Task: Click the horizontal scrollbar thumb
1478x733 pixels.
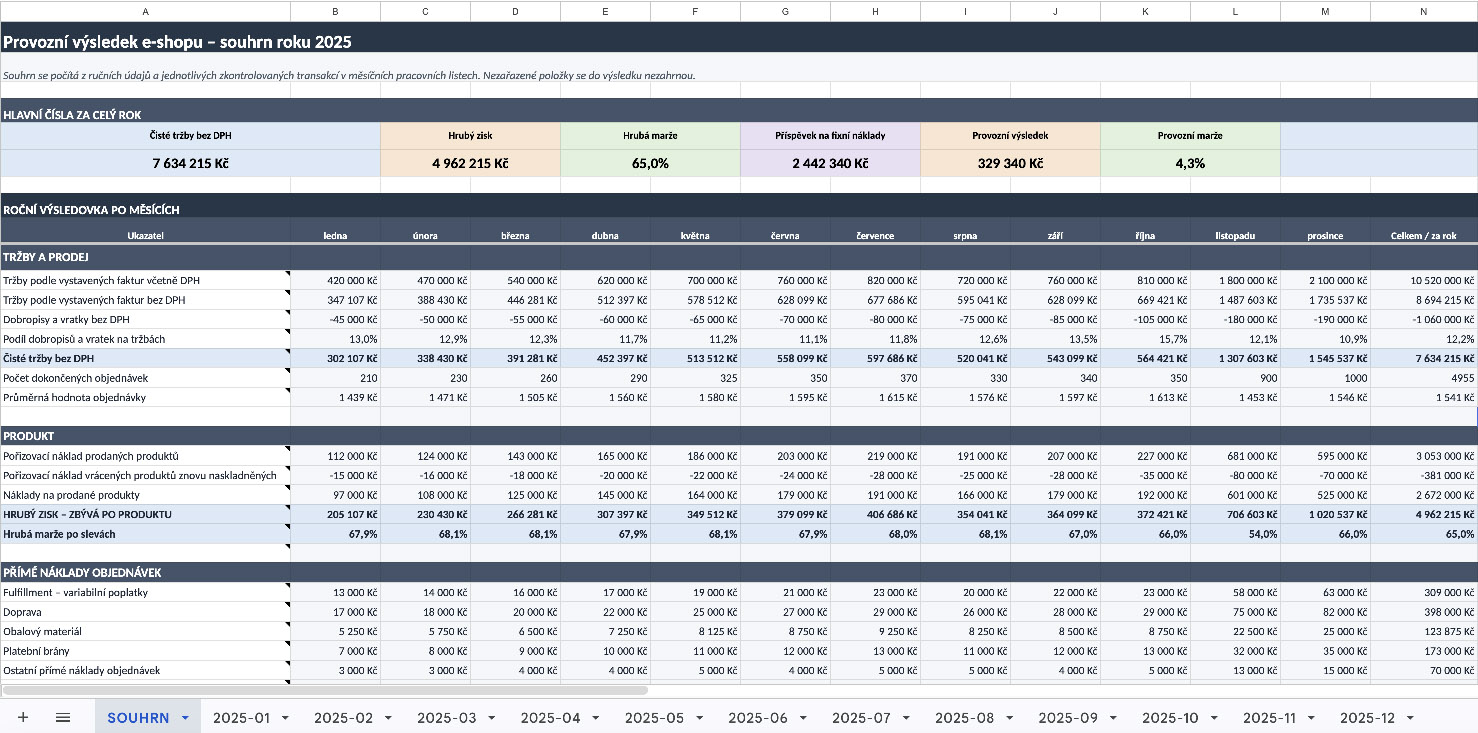Action: (x=325, y=690)
